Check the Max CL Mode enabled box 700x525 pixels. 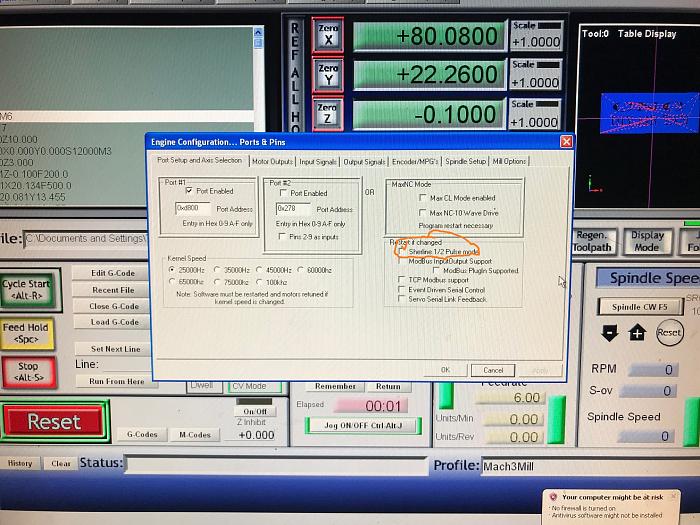tap(422, 198)
